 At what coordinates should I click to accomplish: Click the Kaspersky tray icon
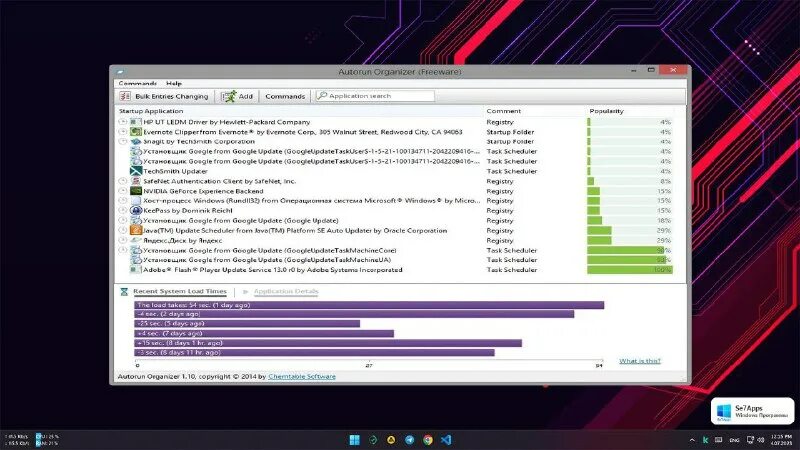pyautogui.click(x=705, y=440)
